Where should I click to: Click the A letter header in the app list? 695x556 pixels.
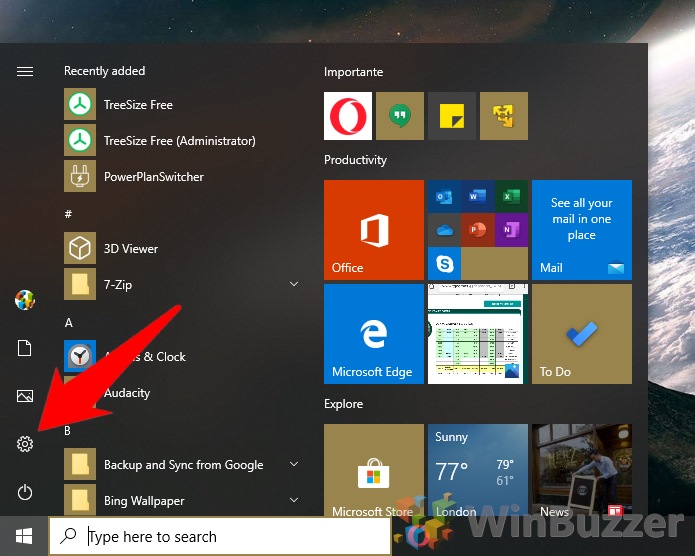pyautogui.click(x=68, y=322)
